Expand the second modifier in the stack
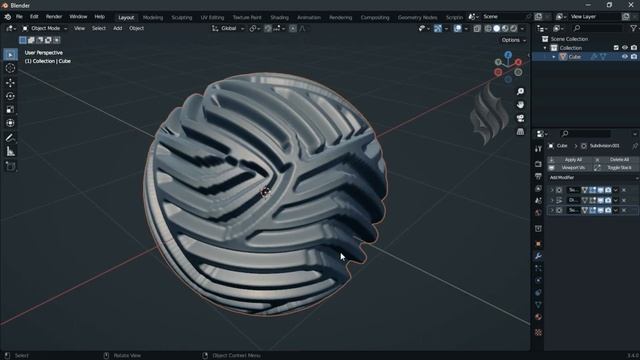This screenshot has width=640, height=360. pyautogui.click(x=552, y=200)
